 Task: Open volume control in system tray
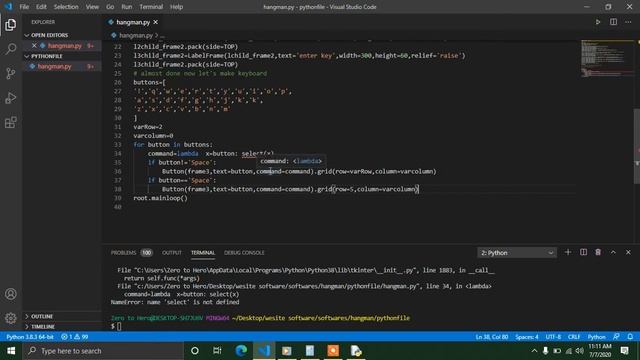tap(580, 351)
